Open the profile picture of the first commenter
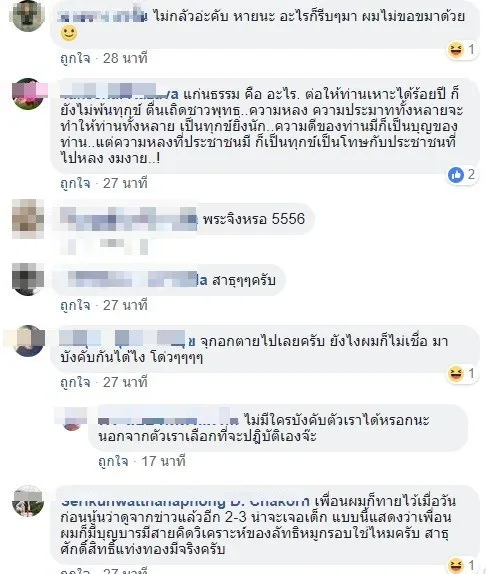This screenshot has width=486, height=574. (x=28, y=16)
